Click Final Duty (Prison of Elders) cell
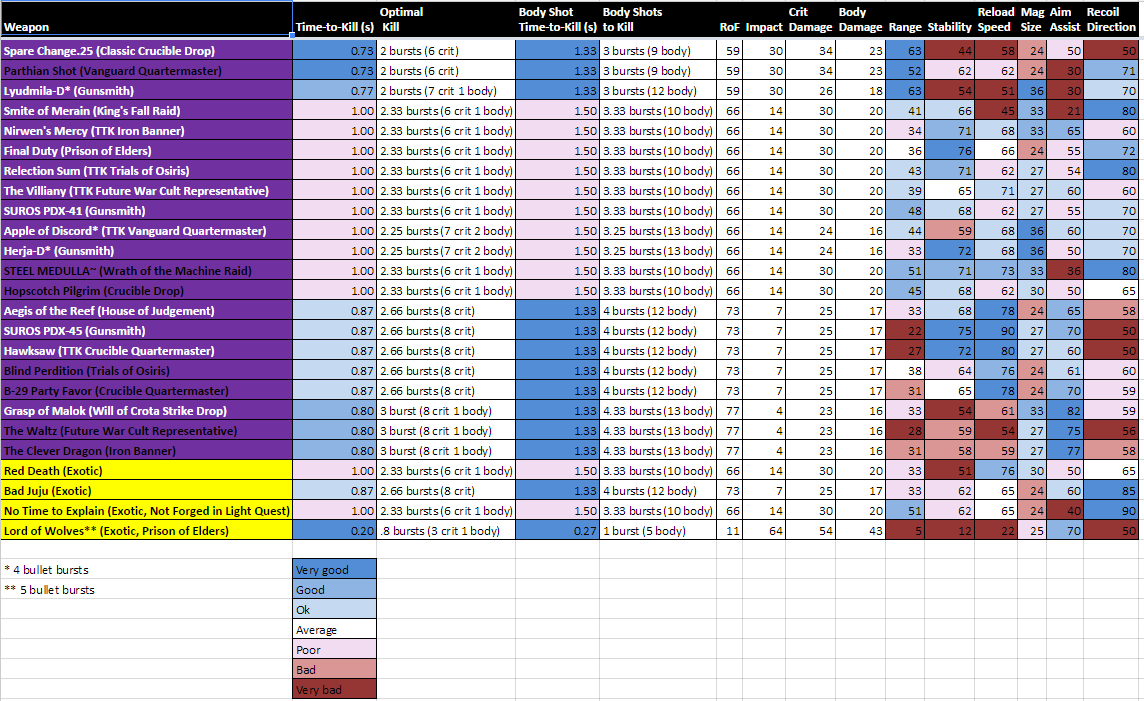1144x701 pixels. point(147,150)
